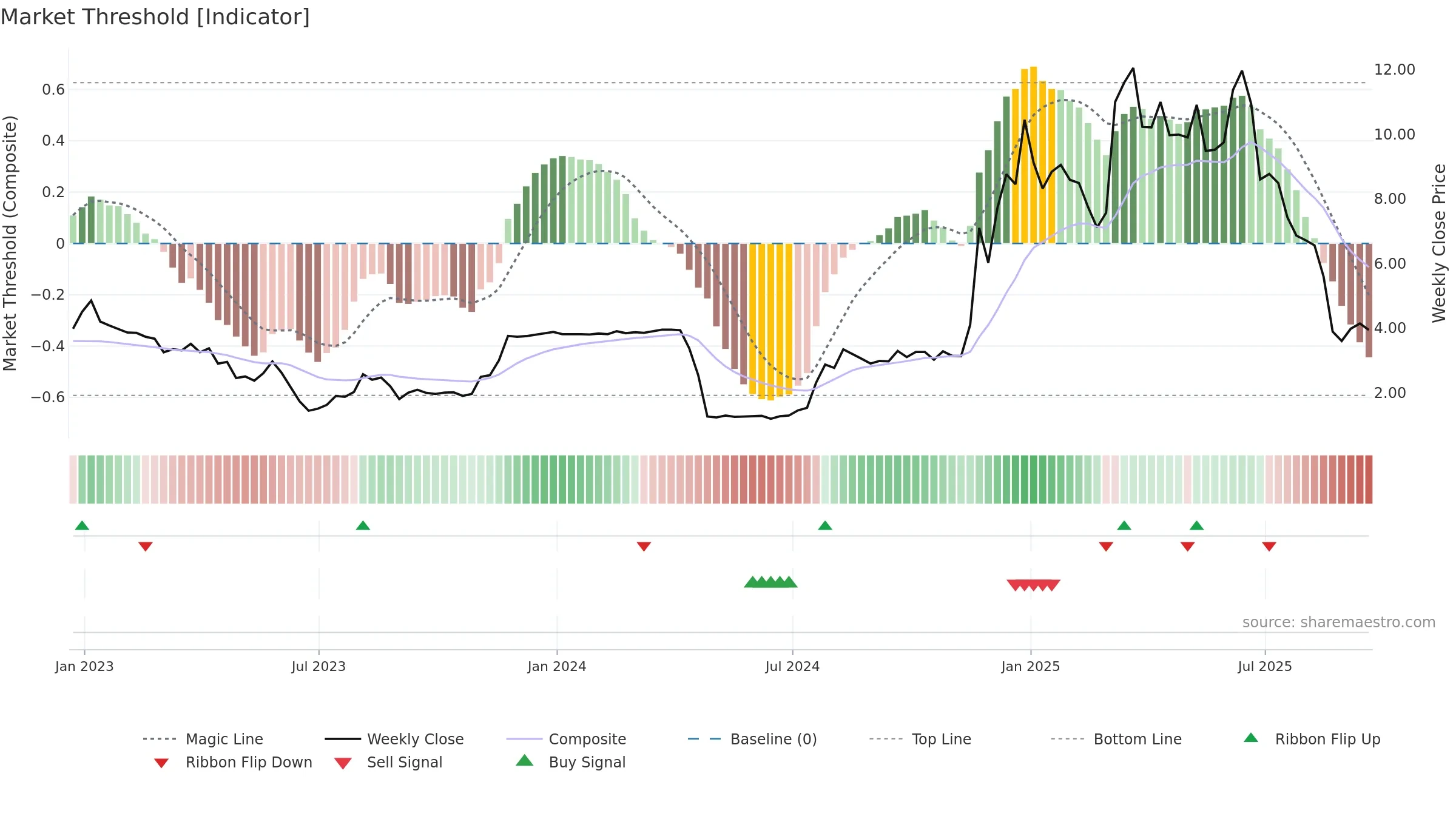Click the green Buy Signal legend triangle

click(x=524, y=760)
